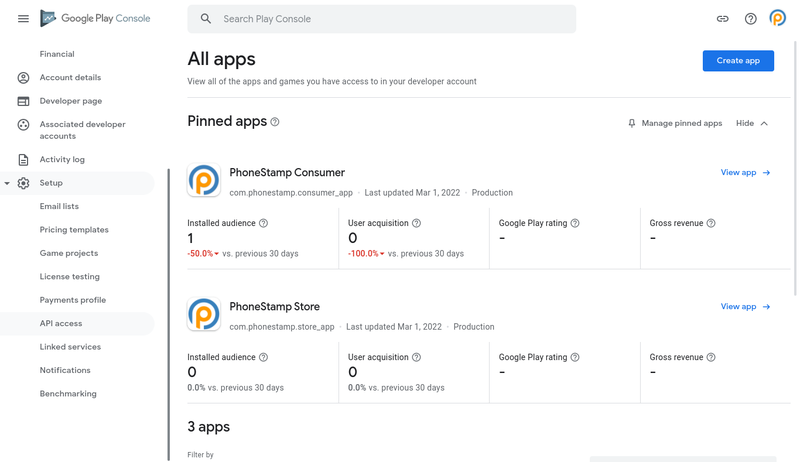Collapse pinned apps with the Hide chevron
This screenshot has width=800, height=462.
(764, 123)
